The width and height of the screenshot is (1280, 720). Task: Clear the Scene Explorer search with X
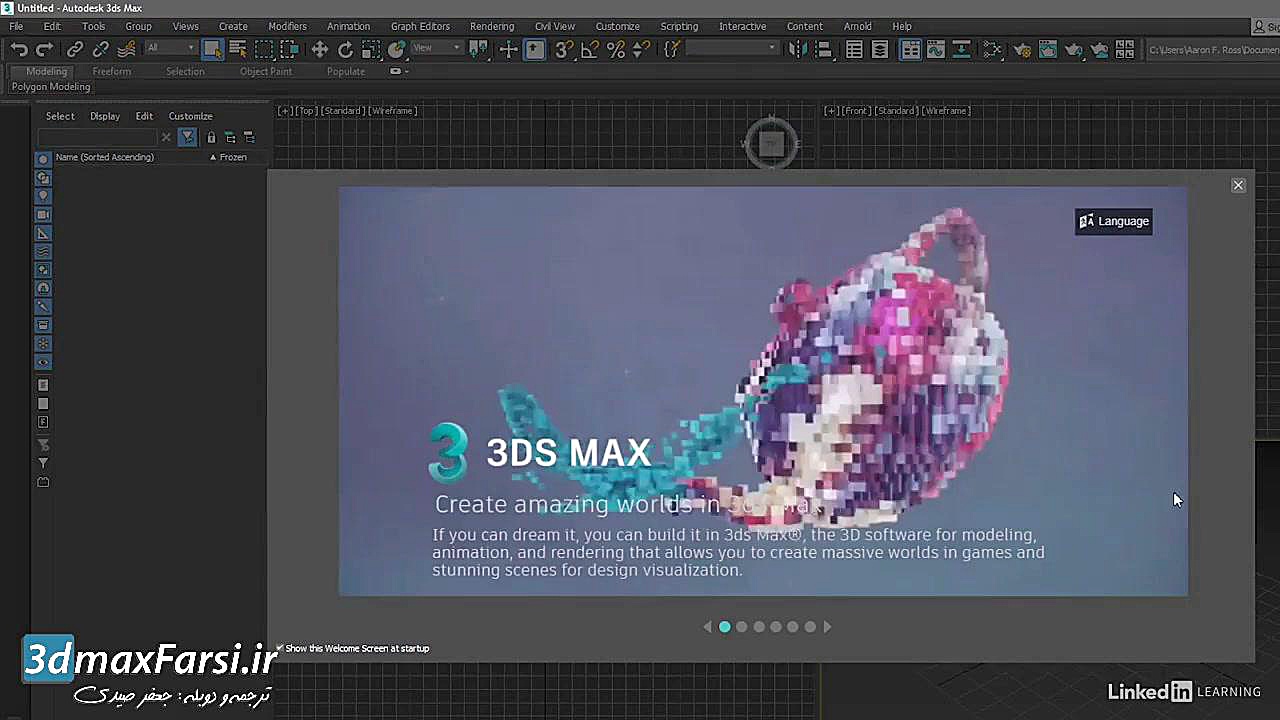click(166, 137)
